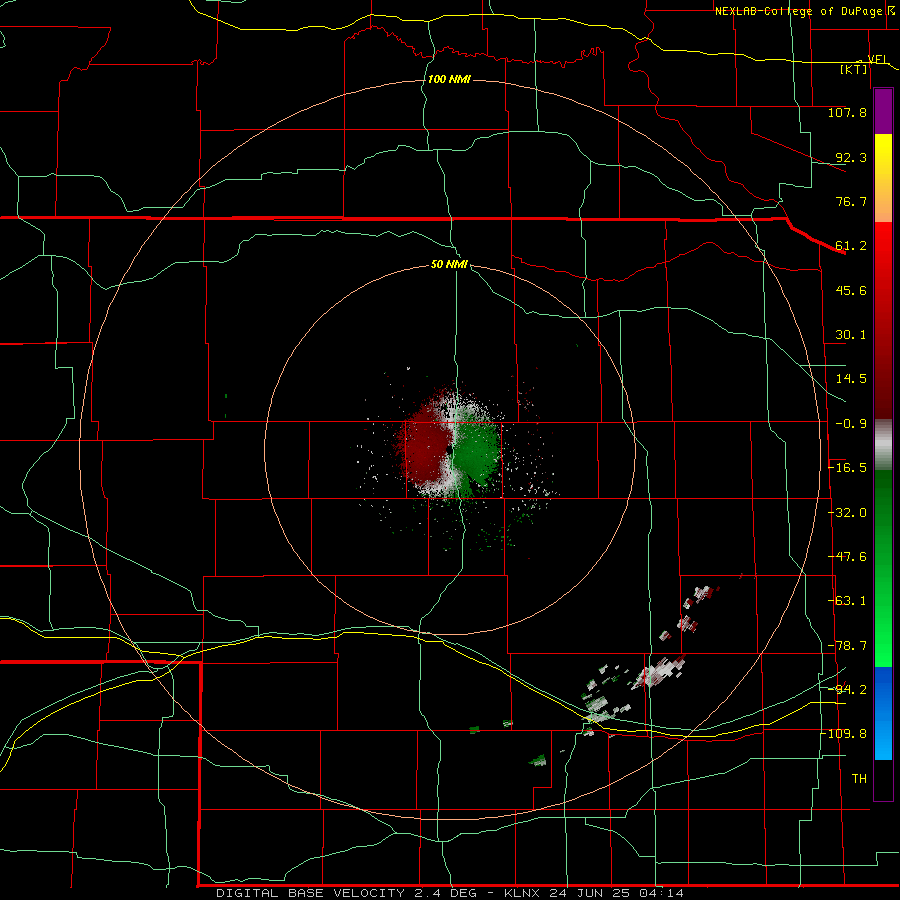The height and width of the screenshot is (900, 900).
Task: Click the gray near-zero color bar segment
Action: (883, 444)
